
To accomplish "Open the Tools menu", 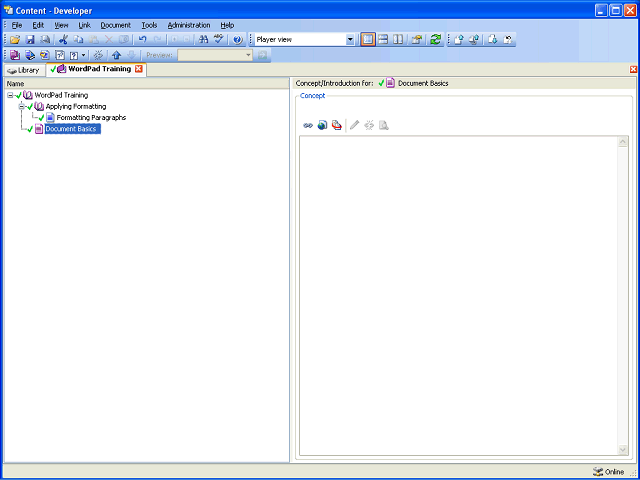I will (x=149, y=25).
